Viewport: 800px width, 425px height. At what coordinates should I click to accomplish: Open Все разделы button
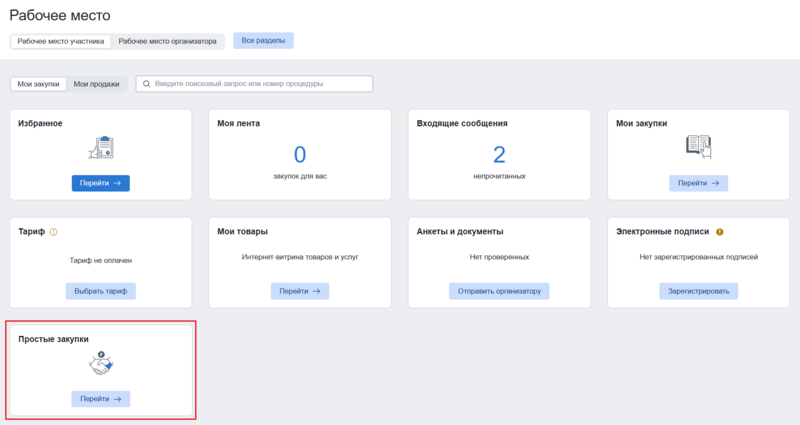(x=263, y=41)
